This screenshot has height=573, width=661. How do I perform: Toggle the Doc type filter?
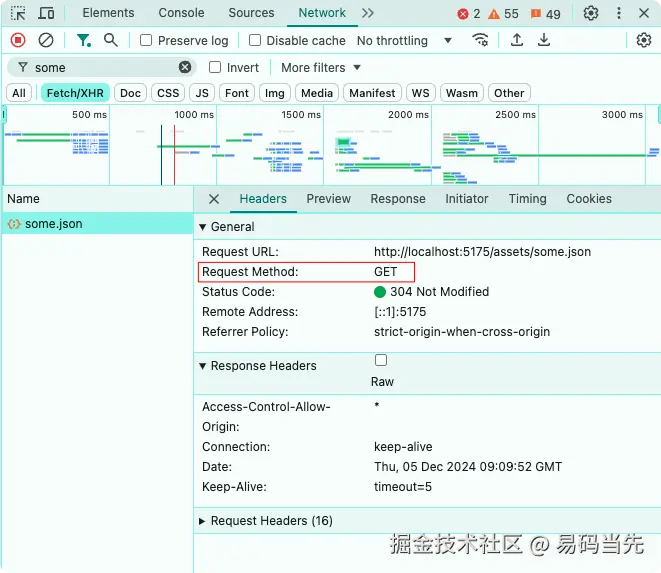[x=130, y=93]
